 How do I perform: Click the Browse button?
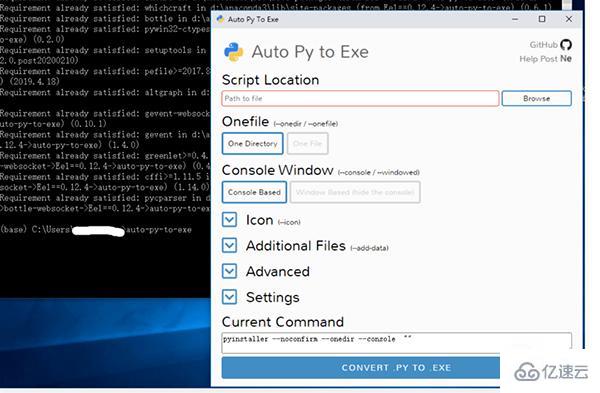(x=536, y=98)
